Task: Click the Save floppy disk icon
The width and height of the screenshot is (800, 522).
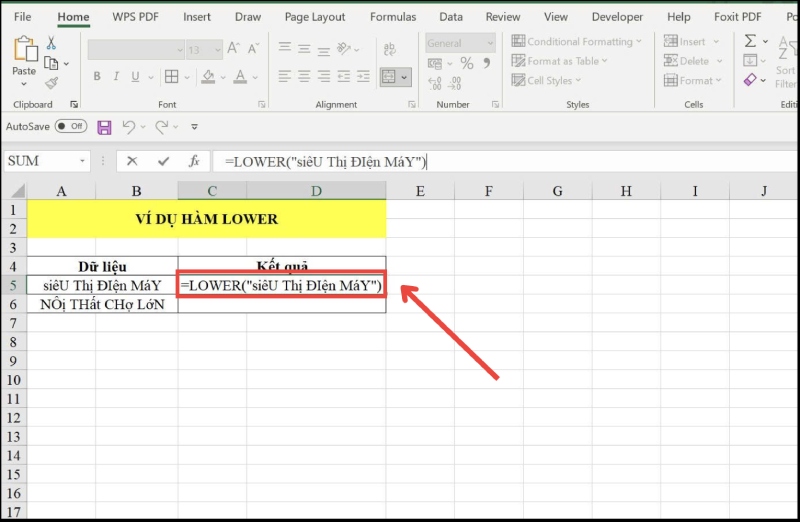Action: pos(104,127)
